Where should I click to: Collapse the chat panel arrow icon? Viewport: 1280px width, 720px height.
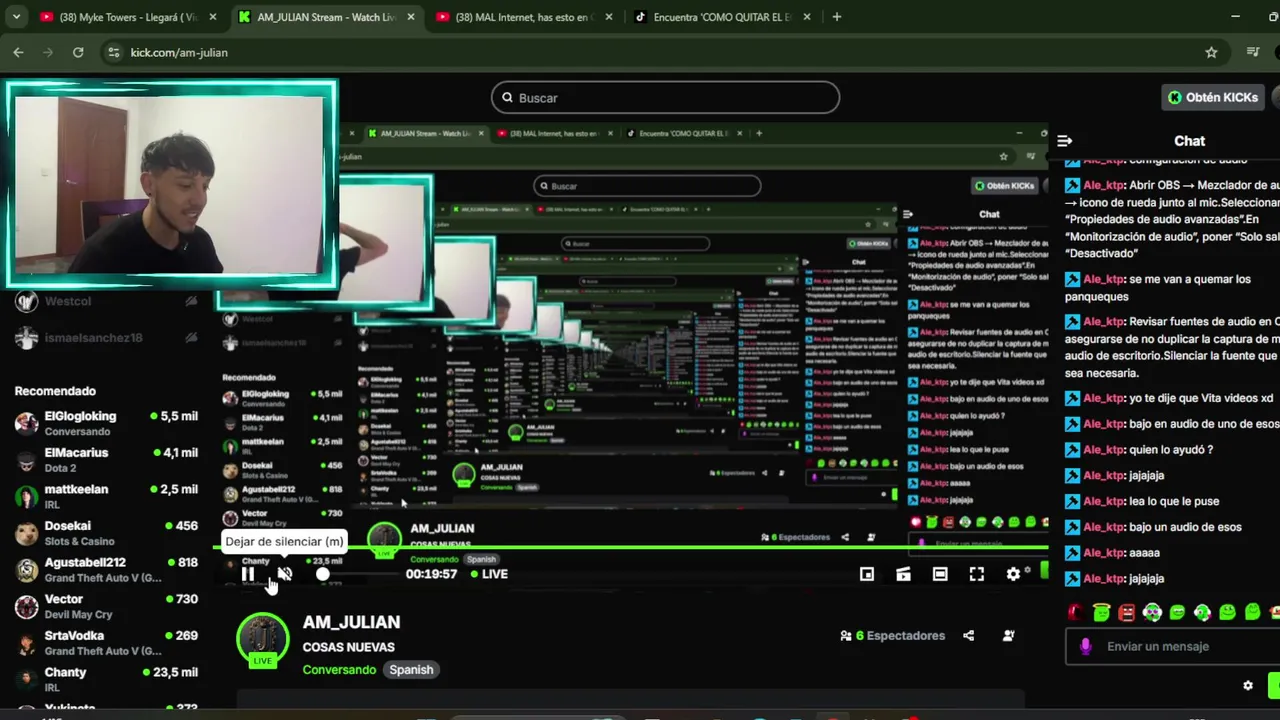click(x=1065, y=141)
